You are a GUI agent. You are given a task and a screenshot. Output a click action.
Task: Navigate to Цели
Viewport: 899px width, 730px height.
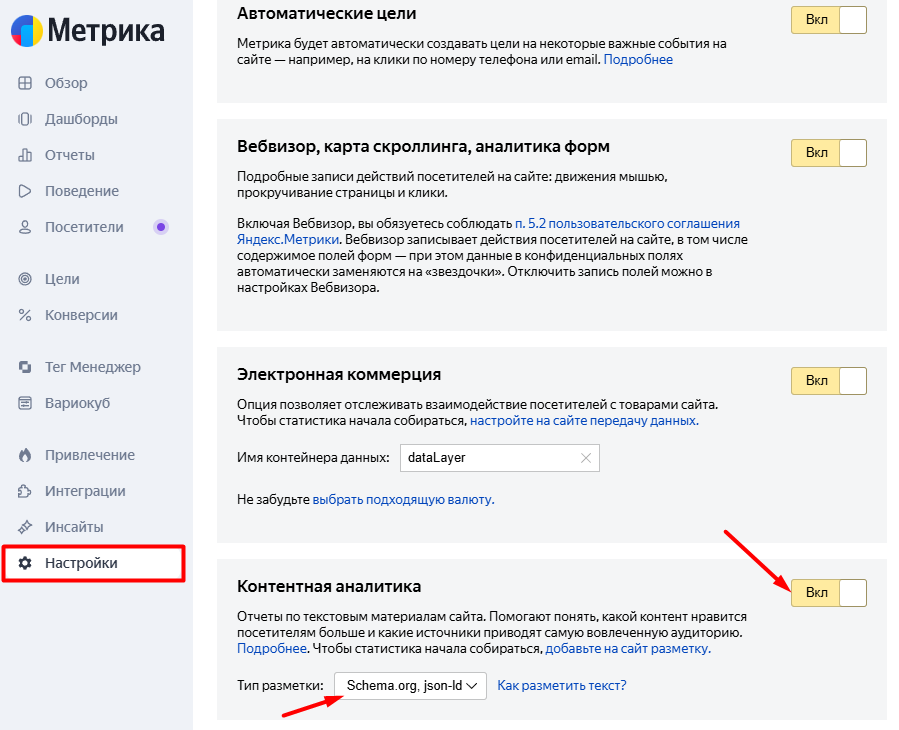pyautogui.click(x=62, y=279)
